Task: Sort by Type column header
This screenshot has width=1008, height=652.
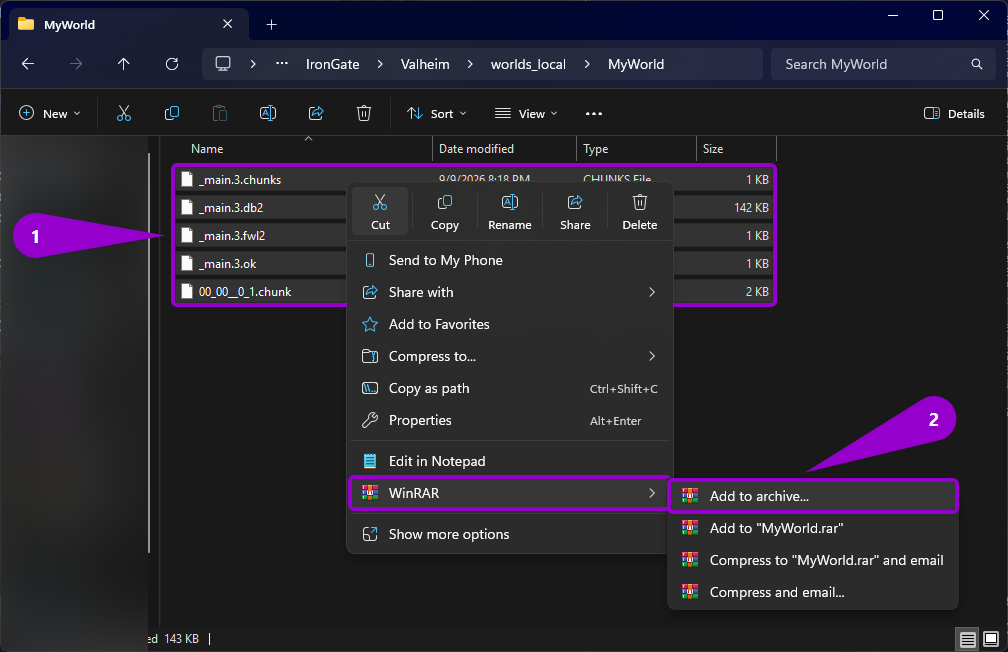Action: [x=636, y=149]
